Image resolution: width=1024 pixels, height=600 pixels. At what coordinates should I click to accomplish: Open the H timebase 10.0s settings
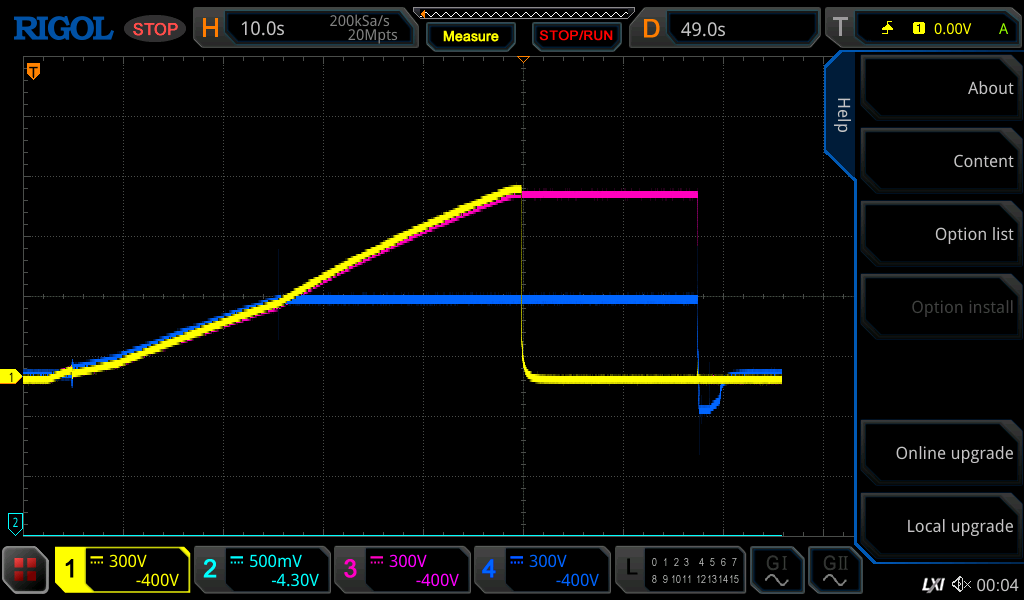305,28
